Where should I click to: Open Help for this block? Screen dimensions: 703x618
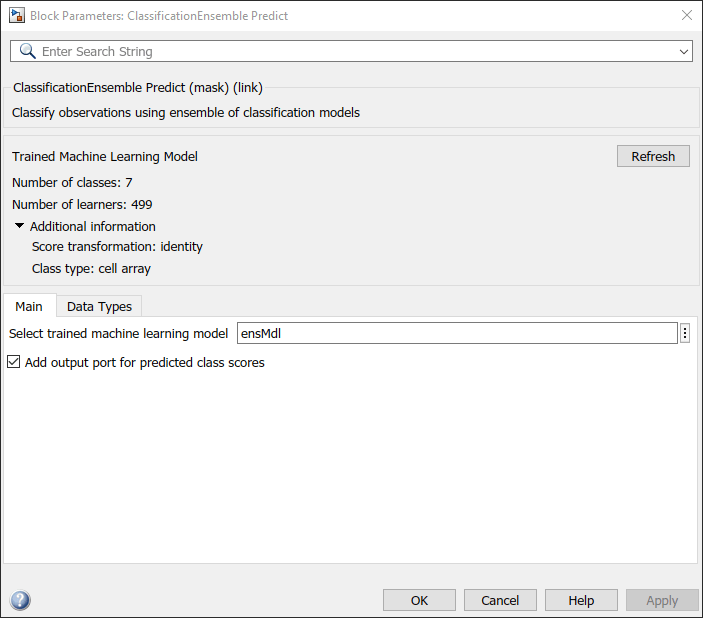[581, 600]
